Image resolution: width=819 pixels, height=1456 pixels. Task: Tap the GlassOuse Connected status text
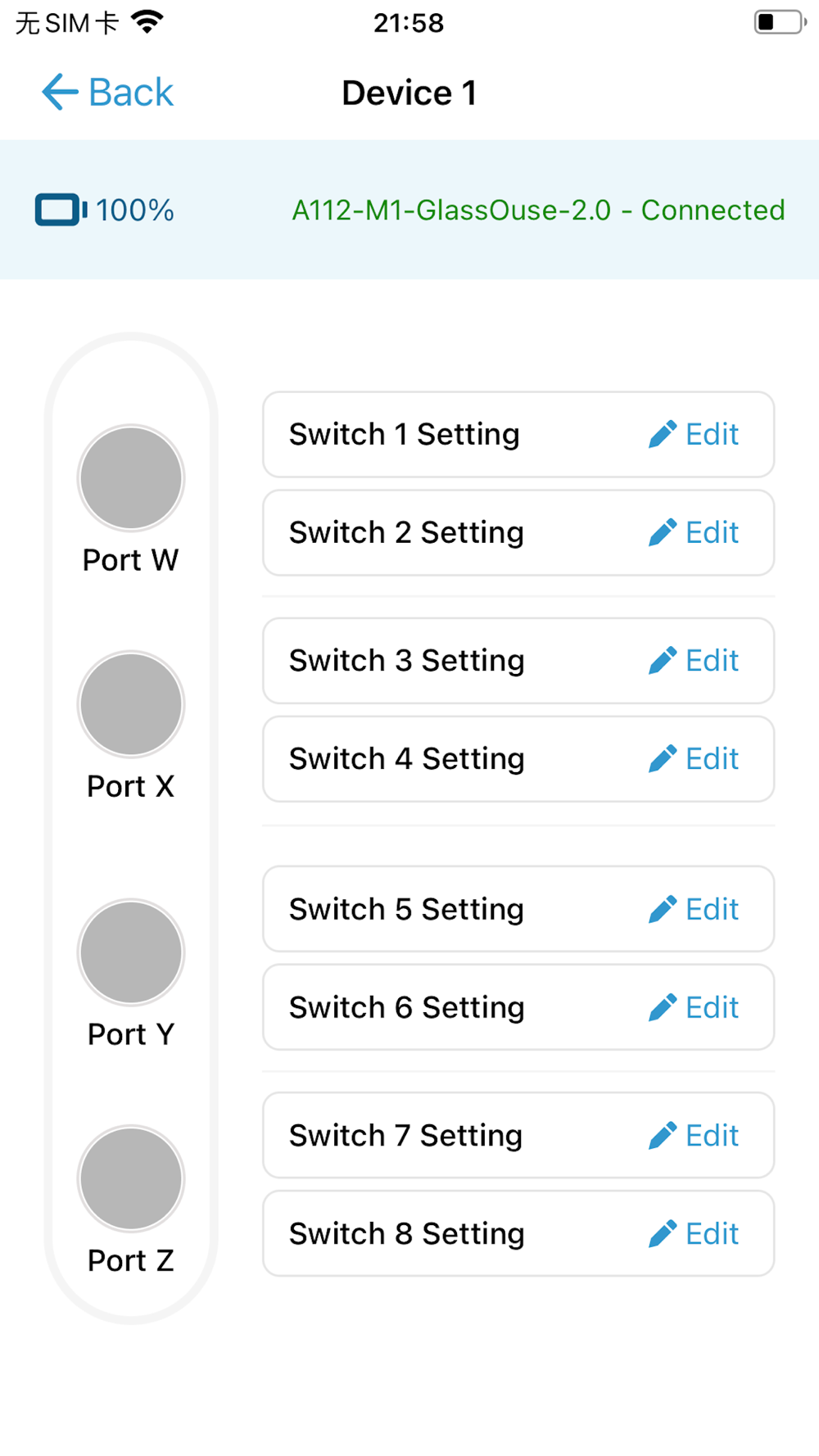coord(538,210)
